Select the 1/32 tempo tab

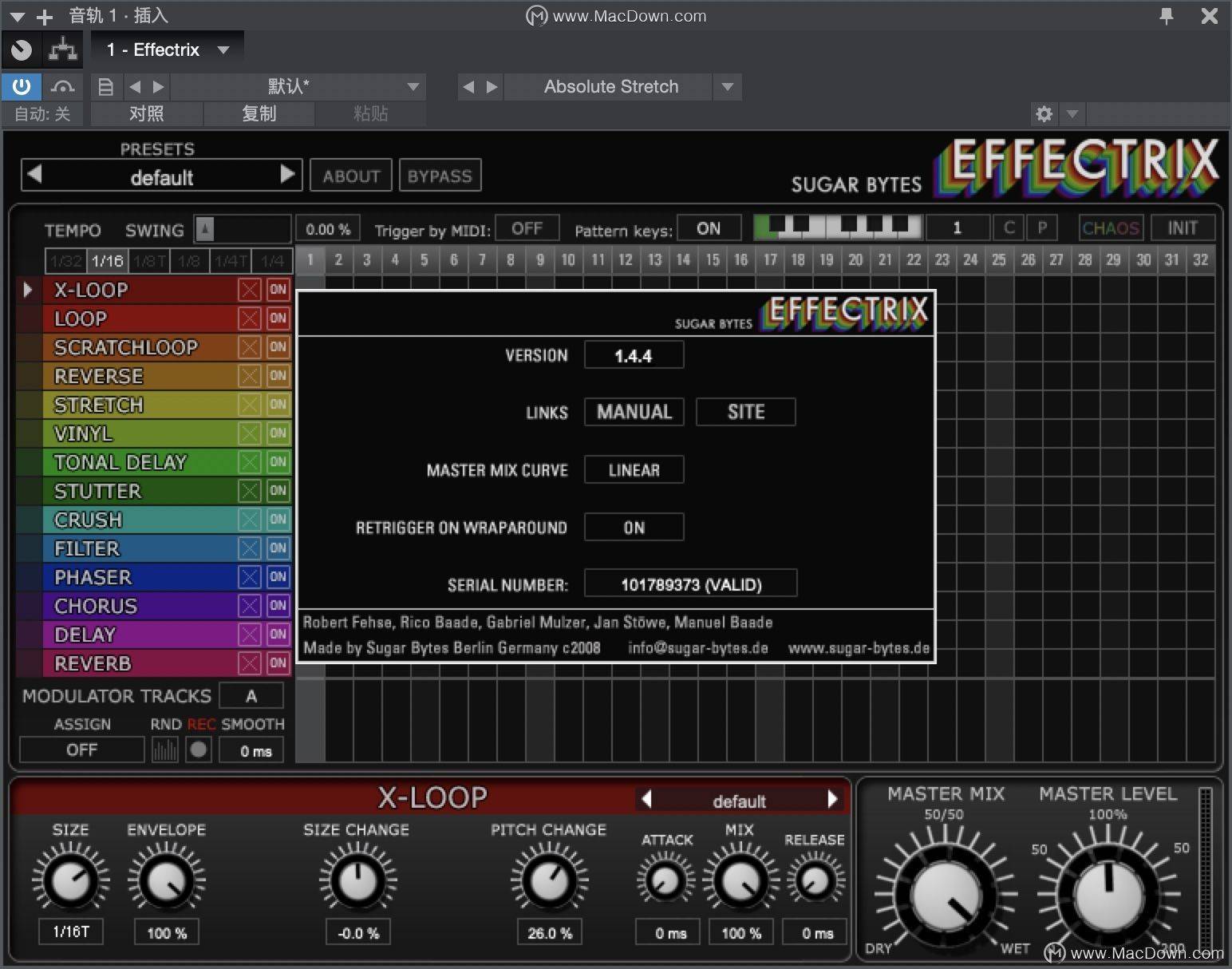[66, 261]
